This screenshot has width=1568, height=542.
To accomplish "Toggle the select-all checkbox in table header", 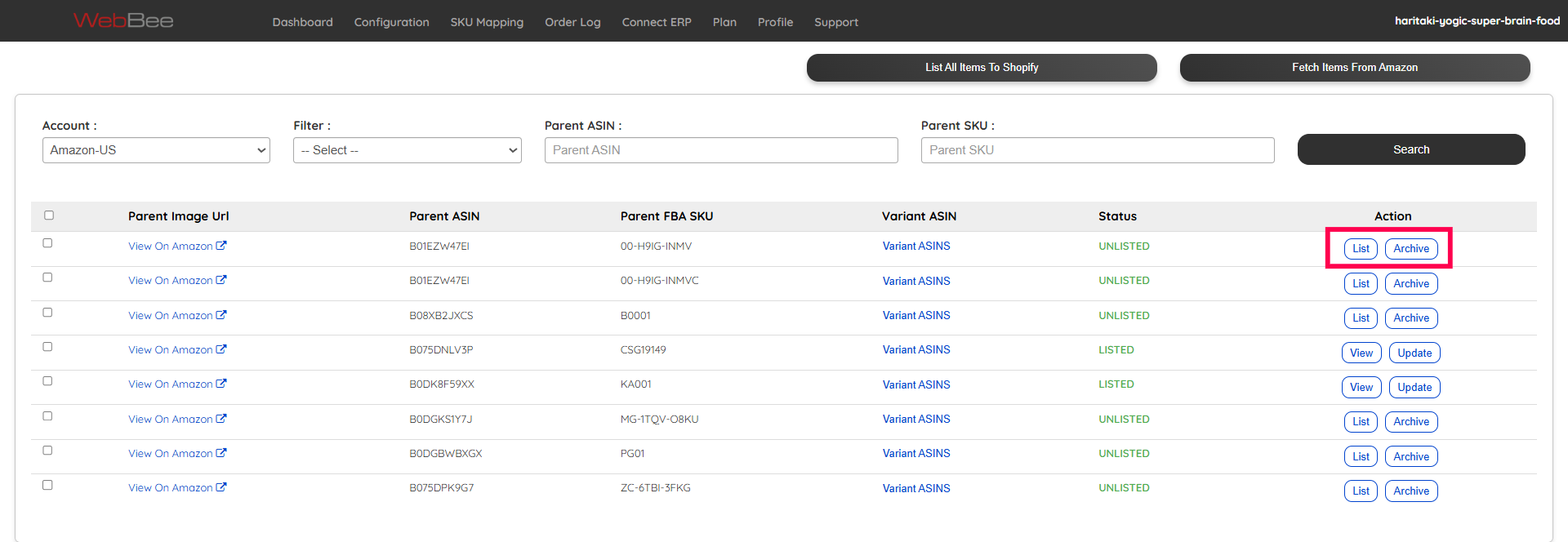I will (x=49, y=215).
